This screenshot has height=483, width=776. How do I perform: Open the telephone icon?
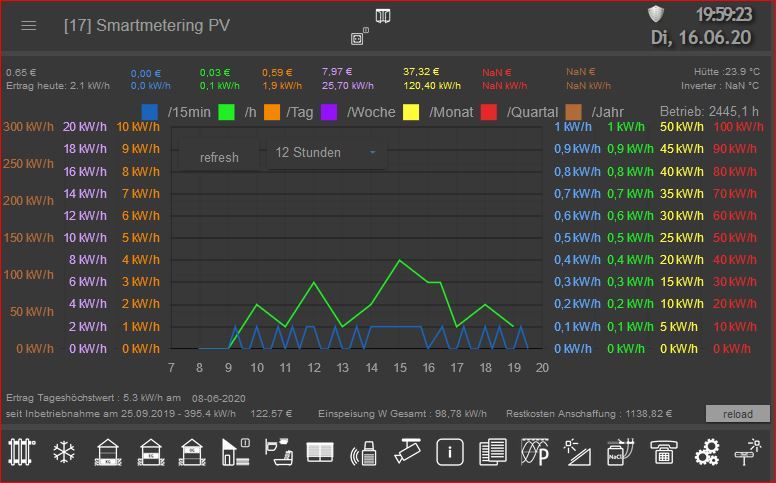click(663, 452)
